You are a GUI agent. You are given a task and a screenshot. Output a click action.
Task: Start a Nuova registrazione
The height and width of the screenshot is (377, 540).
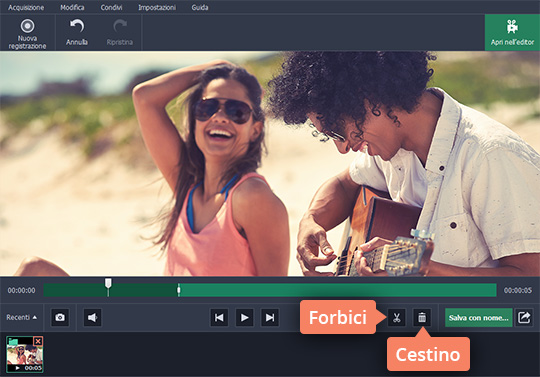pos(27,33)
